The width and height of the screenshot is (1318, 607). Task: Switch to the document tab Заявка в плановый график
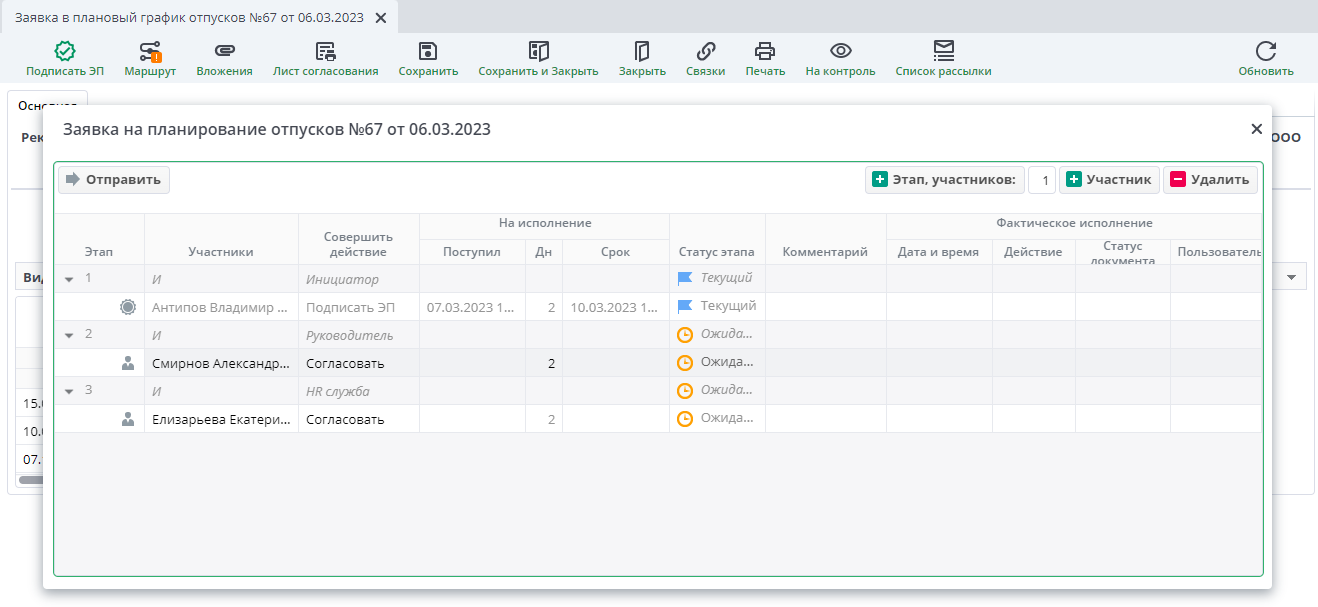[189, 18]
